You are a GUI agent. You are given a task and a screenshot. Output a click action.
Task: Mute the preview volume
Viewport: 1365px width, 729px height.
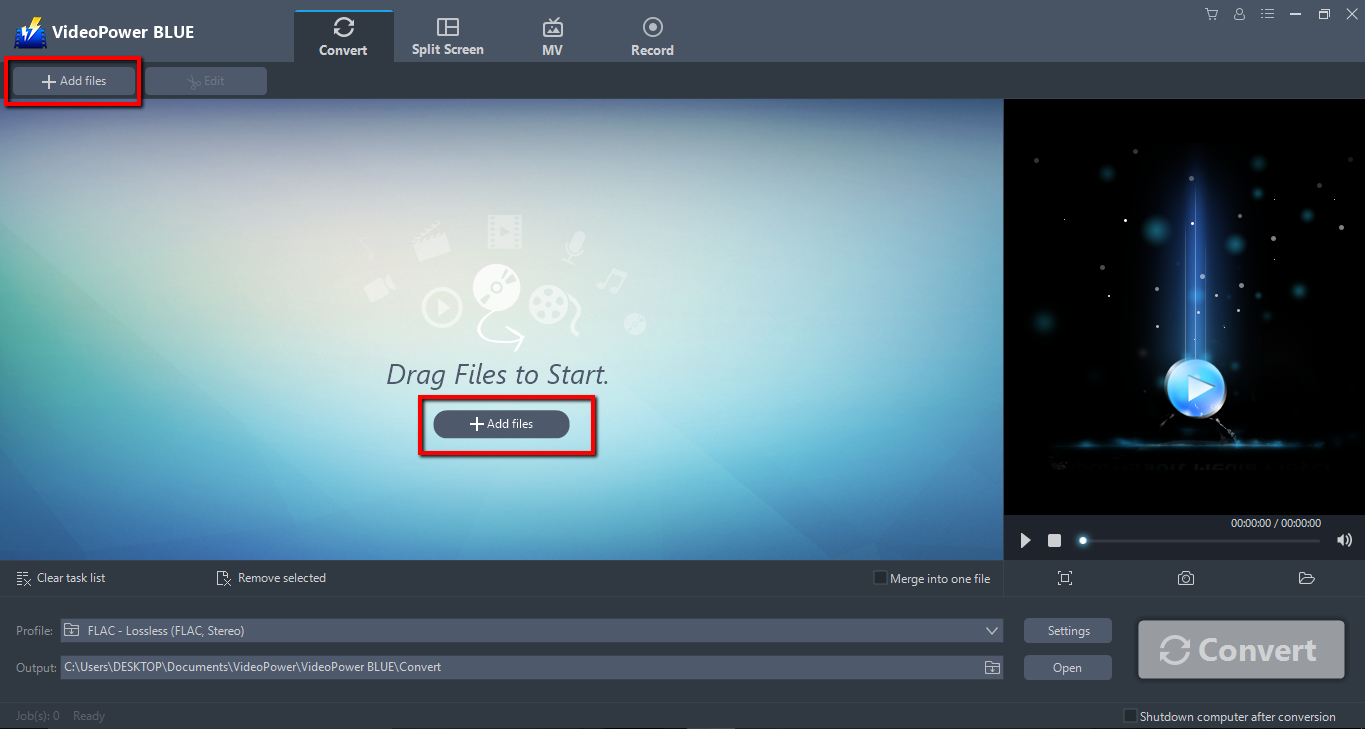tap(1344, 540)
